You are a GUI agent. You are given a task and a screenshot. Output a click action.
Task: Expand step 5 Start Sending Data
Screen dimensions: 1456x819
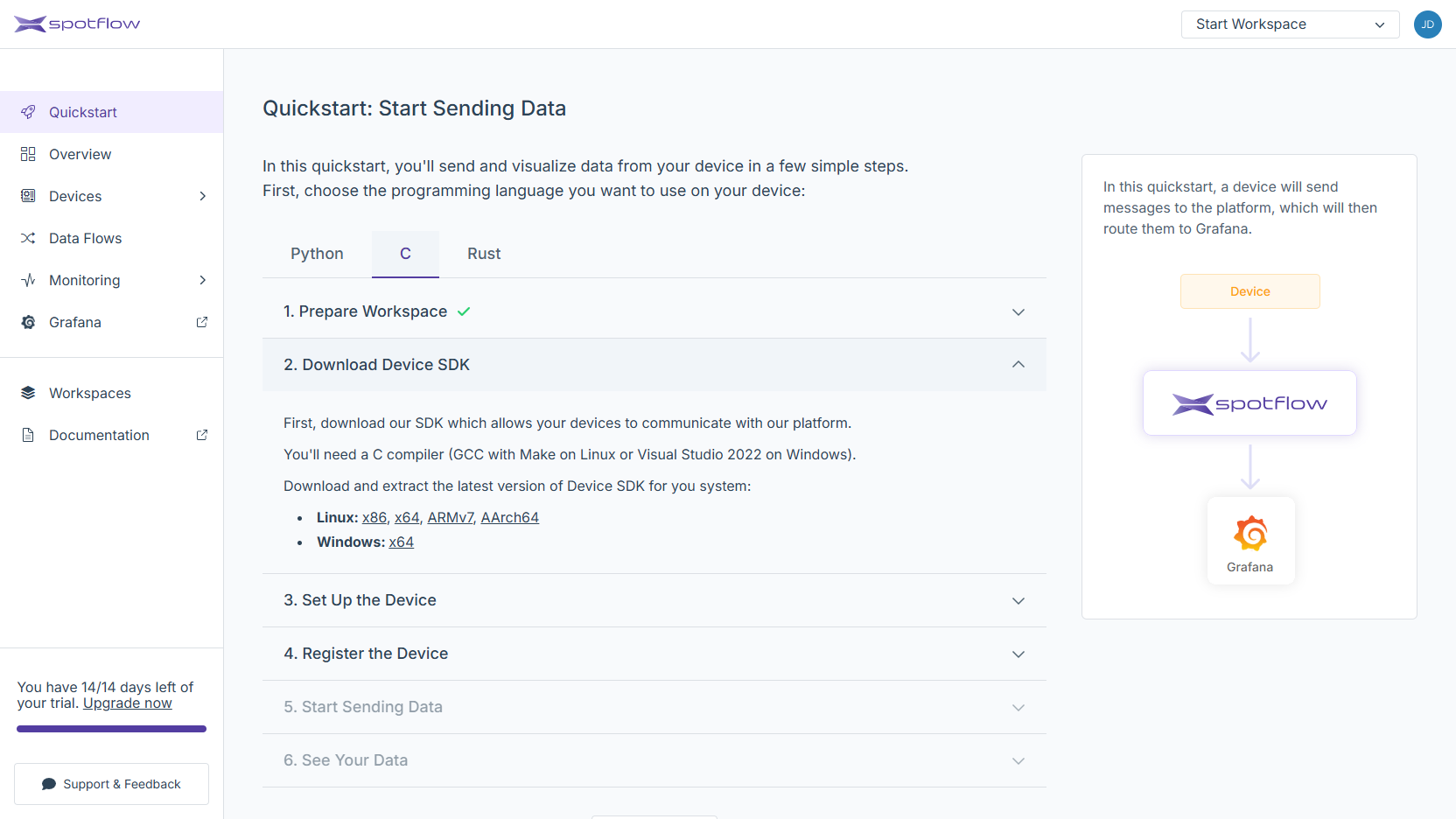(x=654, y=707)
